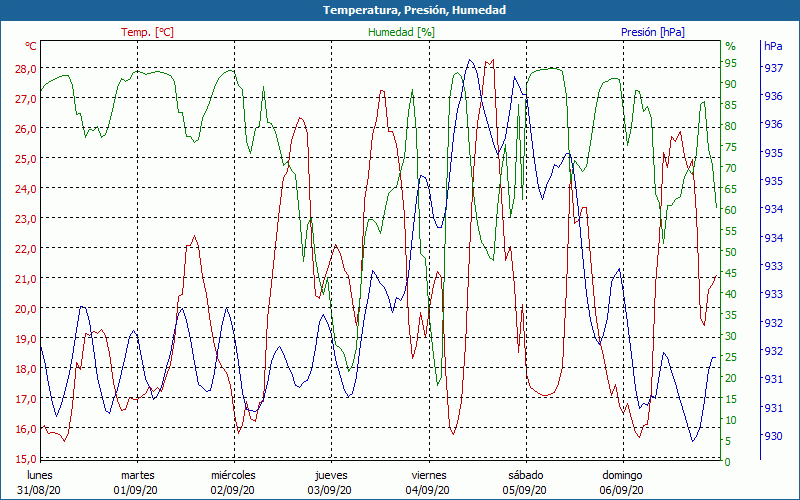
Task: Click the 16,0 temperature axis value
Action: [26, 429]
